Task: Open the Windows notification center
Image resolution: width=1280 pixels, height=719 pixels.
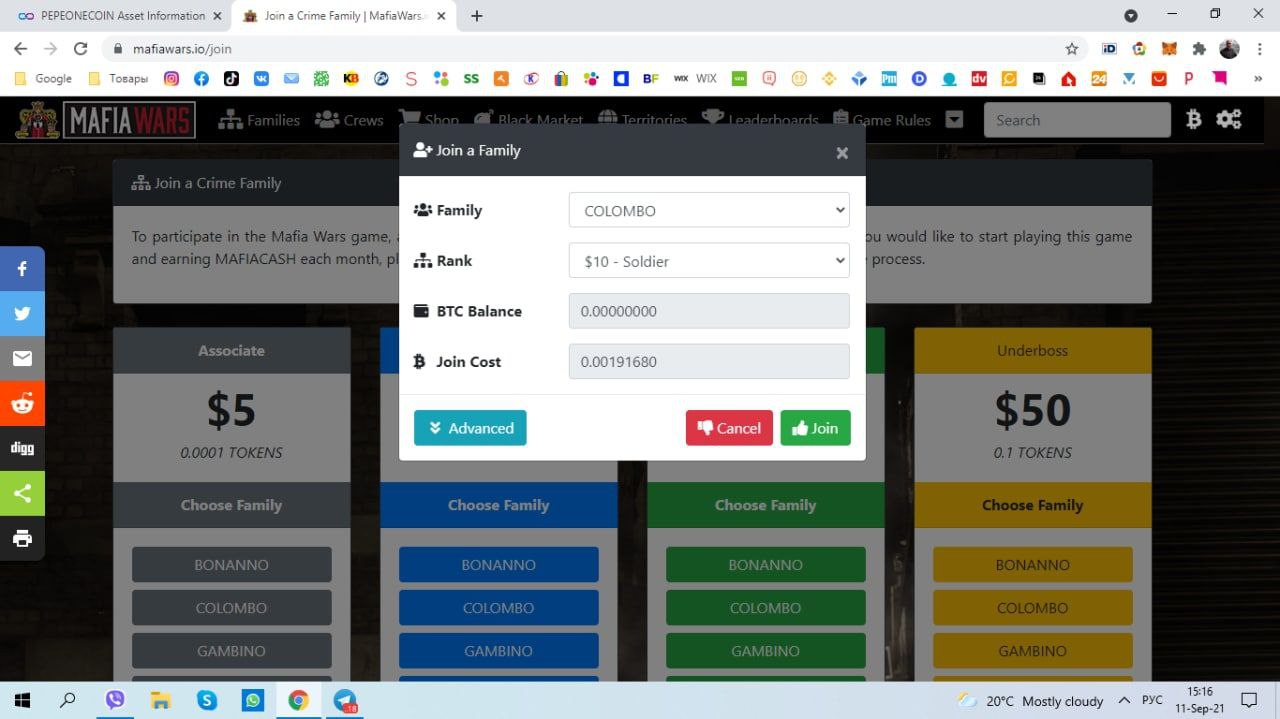Action: [1248, 700]
